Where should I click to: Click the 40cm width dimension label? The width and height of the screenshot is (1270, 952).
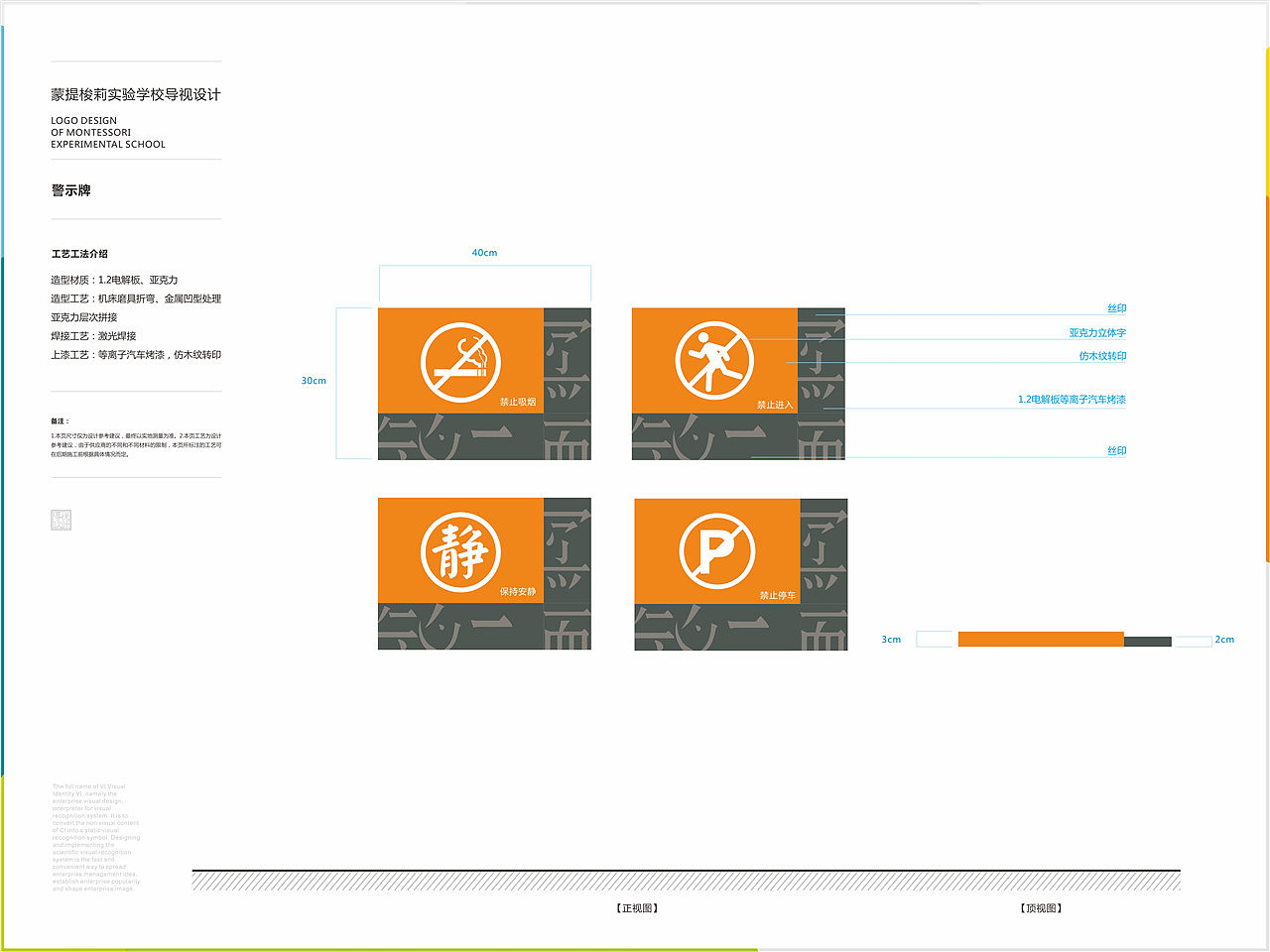click(484, 253)
